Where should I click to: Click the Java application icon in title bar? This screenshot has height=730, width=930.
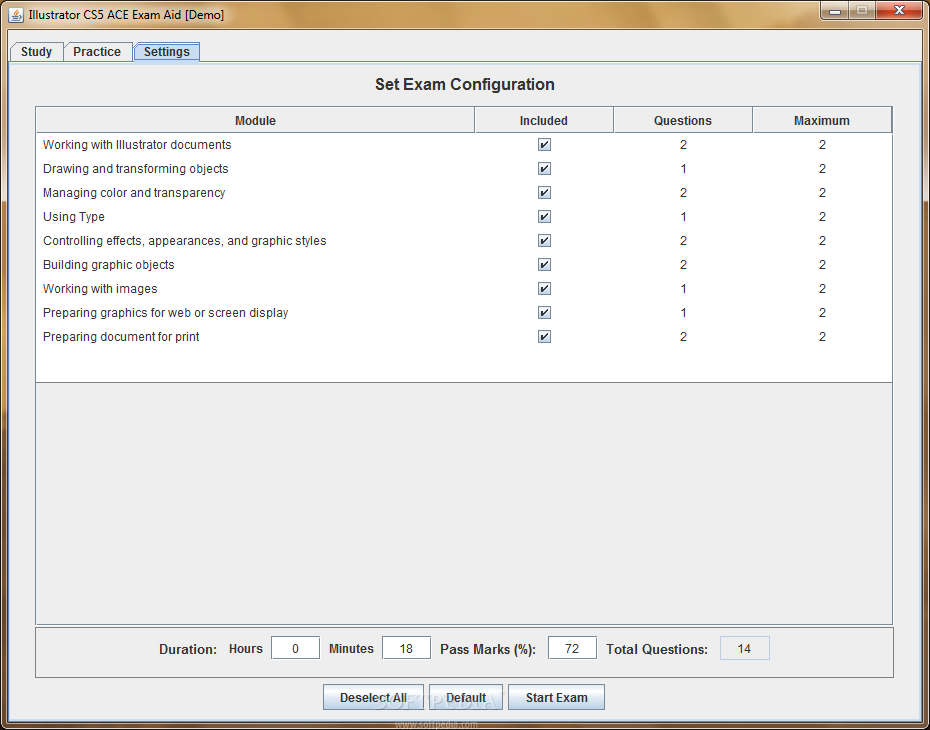[16, 15]
